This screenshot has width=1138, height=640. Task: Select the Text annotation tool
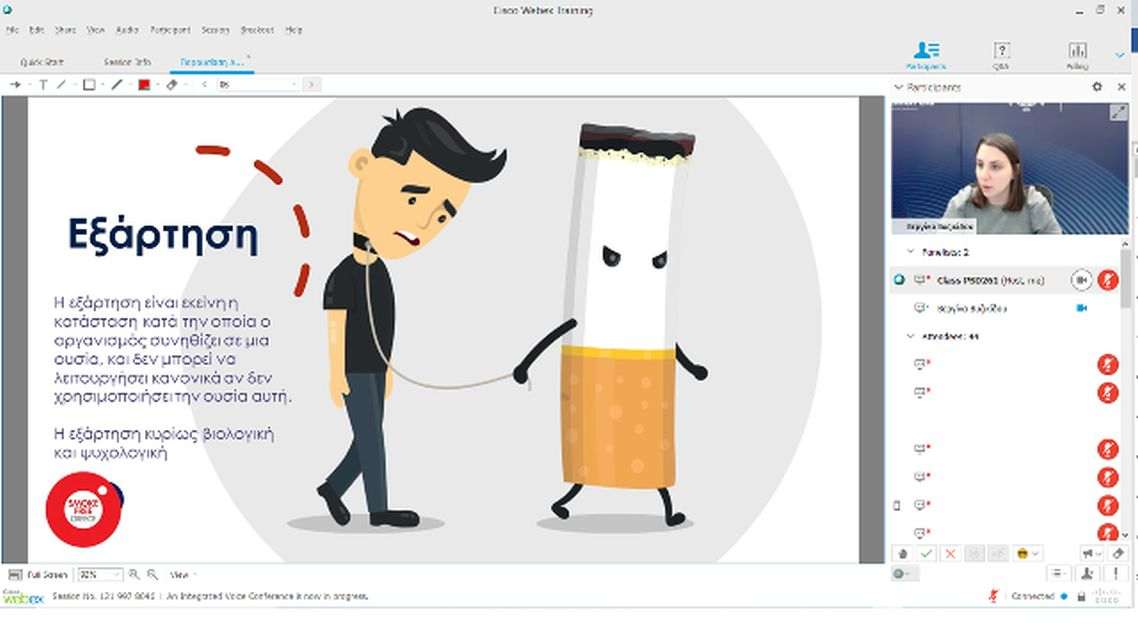tap(44, 85)
